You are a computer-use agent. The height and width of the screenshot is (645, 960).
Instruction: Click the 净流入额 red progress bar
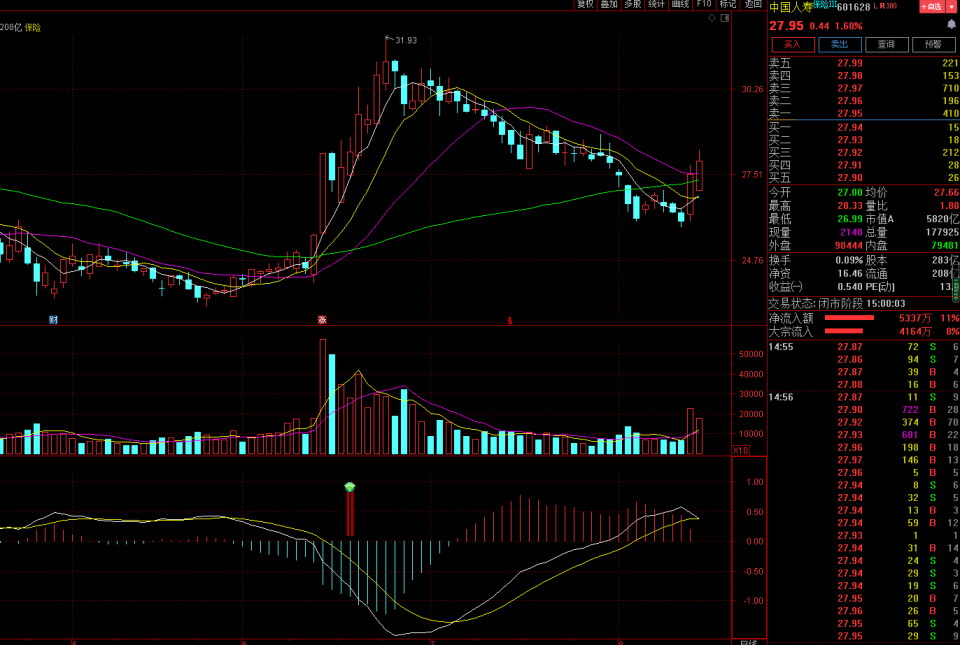[x=849, y=318]
